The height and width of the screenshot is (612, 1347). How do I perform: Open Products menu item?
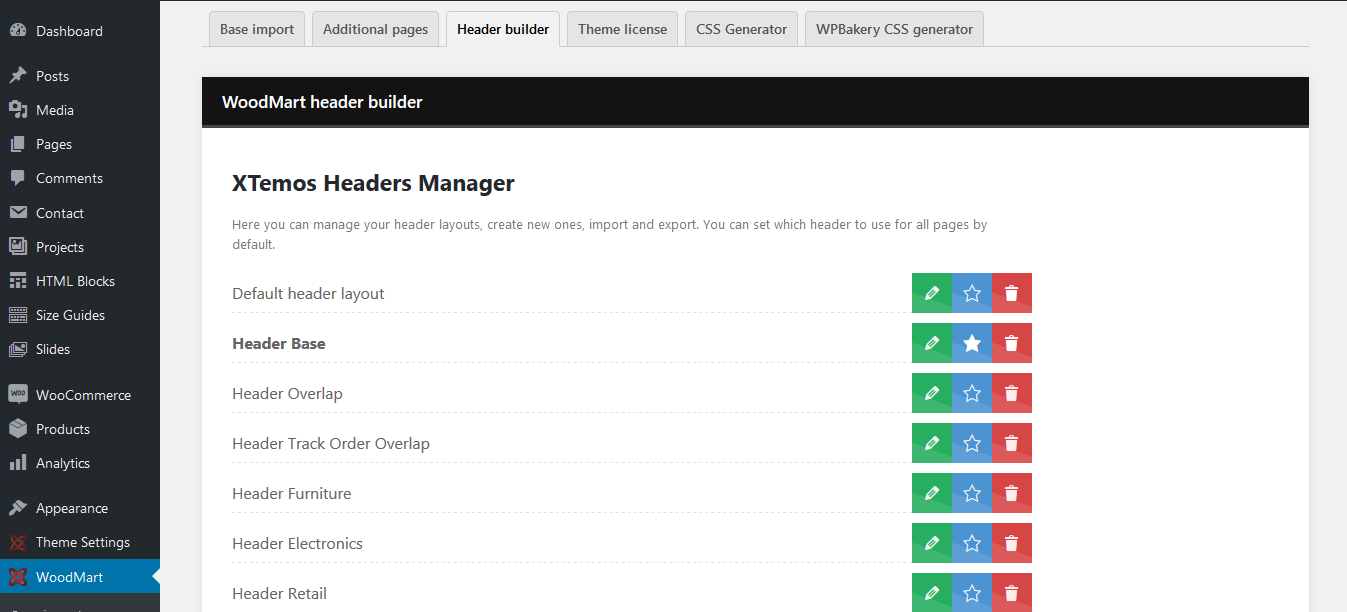tap(80, 429)
